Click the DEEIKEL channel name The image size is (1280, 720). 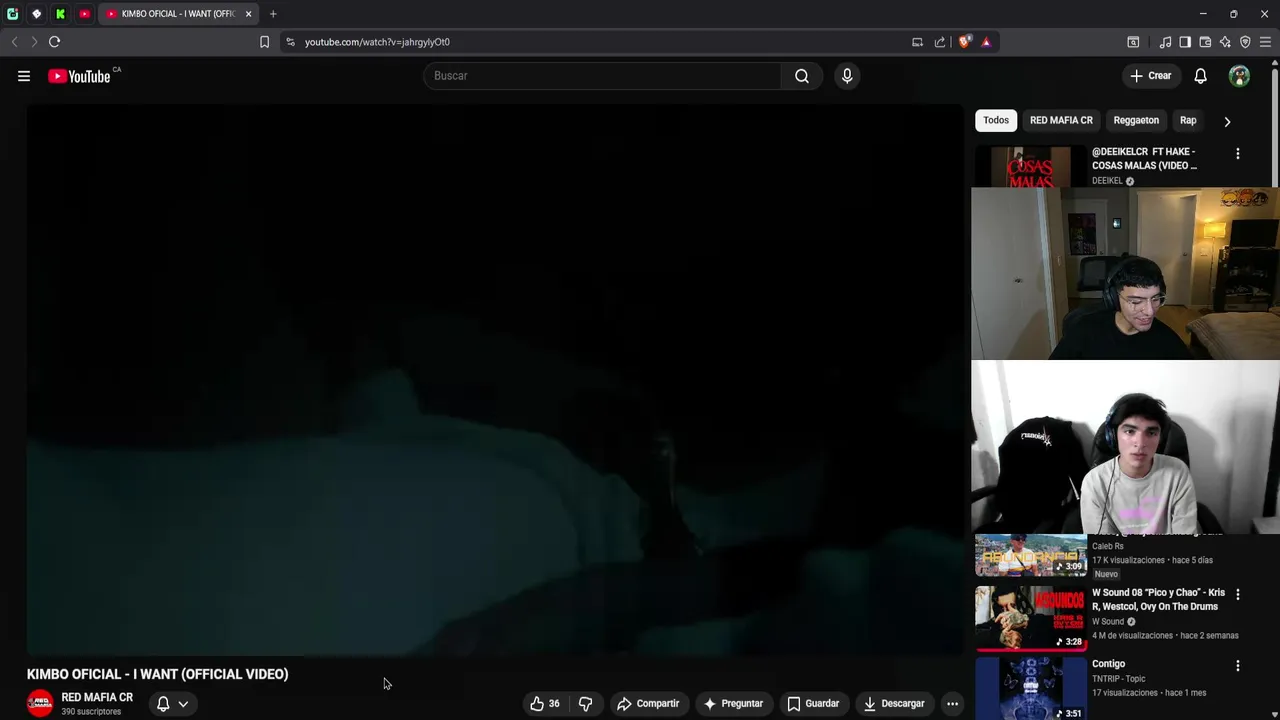(1107, 181)
